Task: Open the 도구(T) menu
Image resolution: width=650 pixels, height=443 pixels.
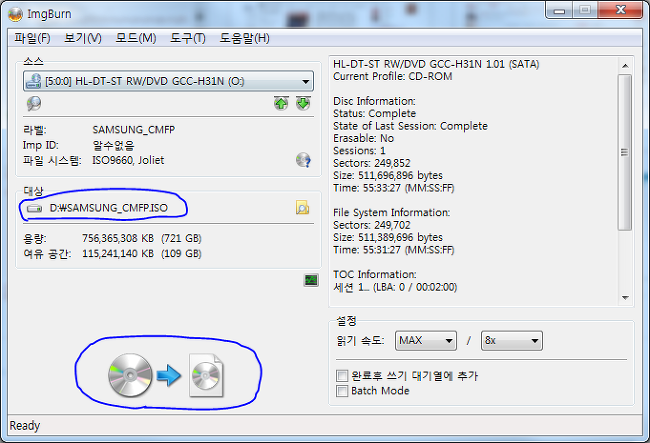Action: tap(188, 38)
